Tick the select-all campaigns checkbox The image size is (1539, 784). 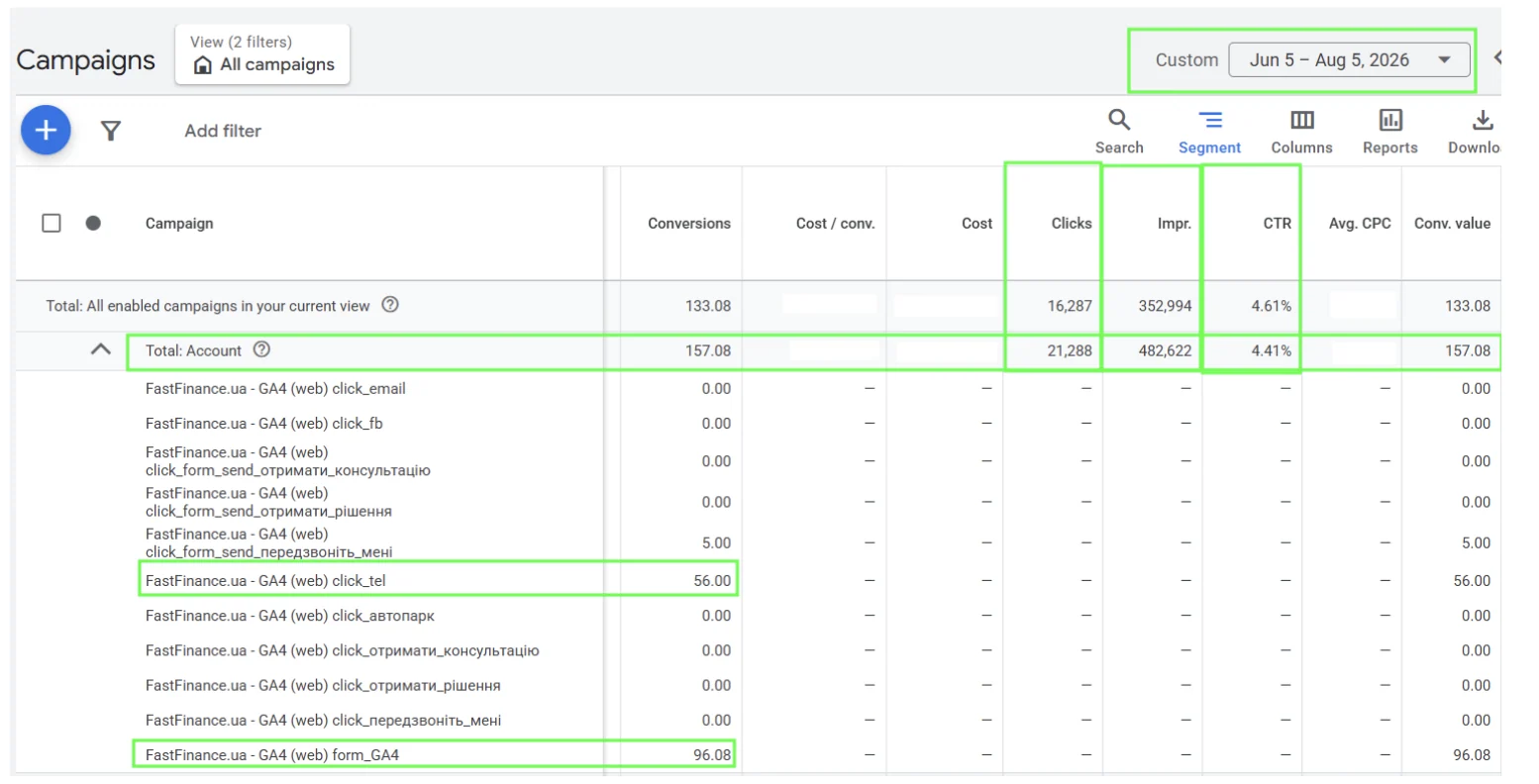pyautogui.click(x=51, y=223)
